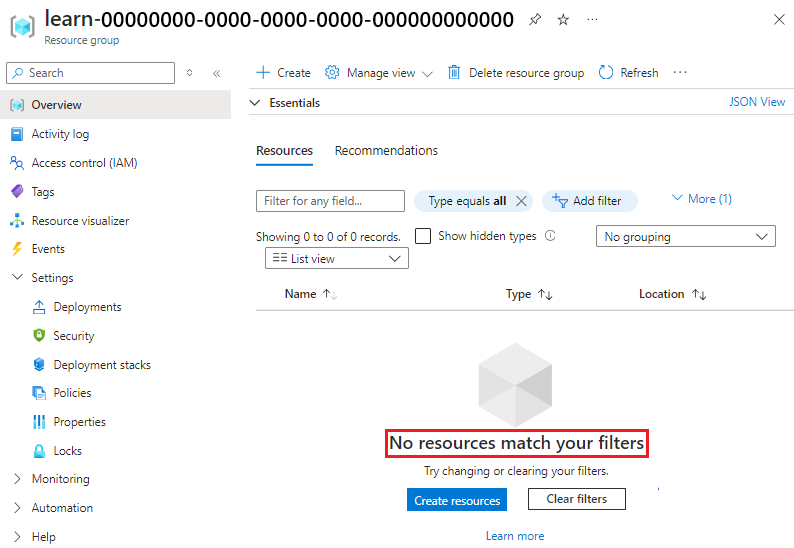Close the resource group blade
Image resolution: width=794 pixels, height=548 pixels.
click(x=779, y=20)
